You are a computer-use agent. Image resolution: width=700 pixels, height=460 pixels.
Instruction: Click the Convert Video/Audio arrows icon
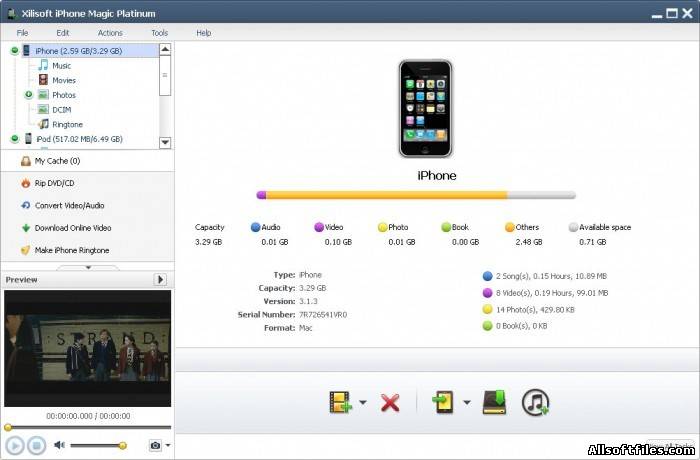(25, 205)
